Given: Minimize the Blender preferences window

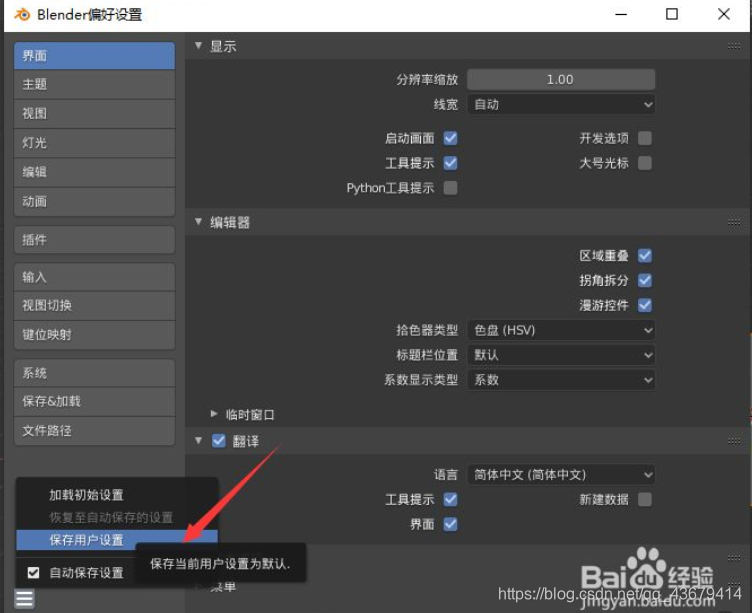Looking at the screenshot, I should point(621,14).
